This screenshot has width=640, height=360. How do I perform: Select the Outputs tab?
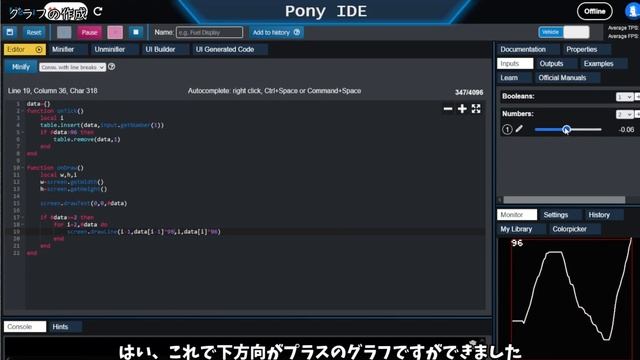[x=556, y=64]
